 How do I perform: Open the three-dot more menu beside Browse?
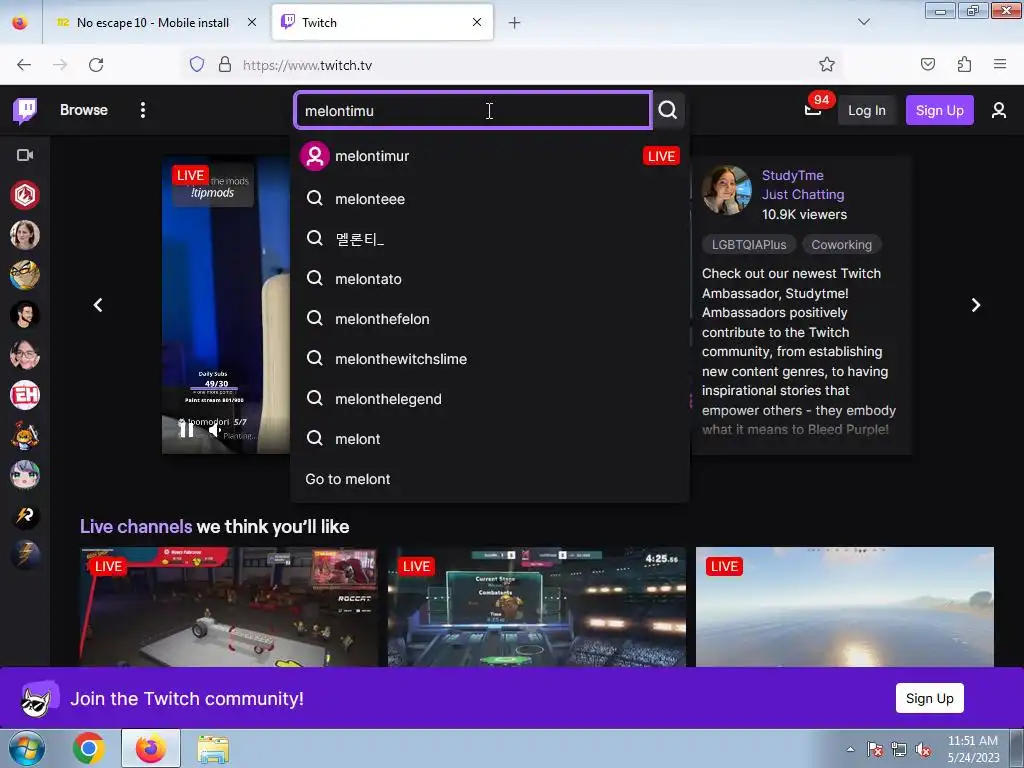click(x=142, y=110)
